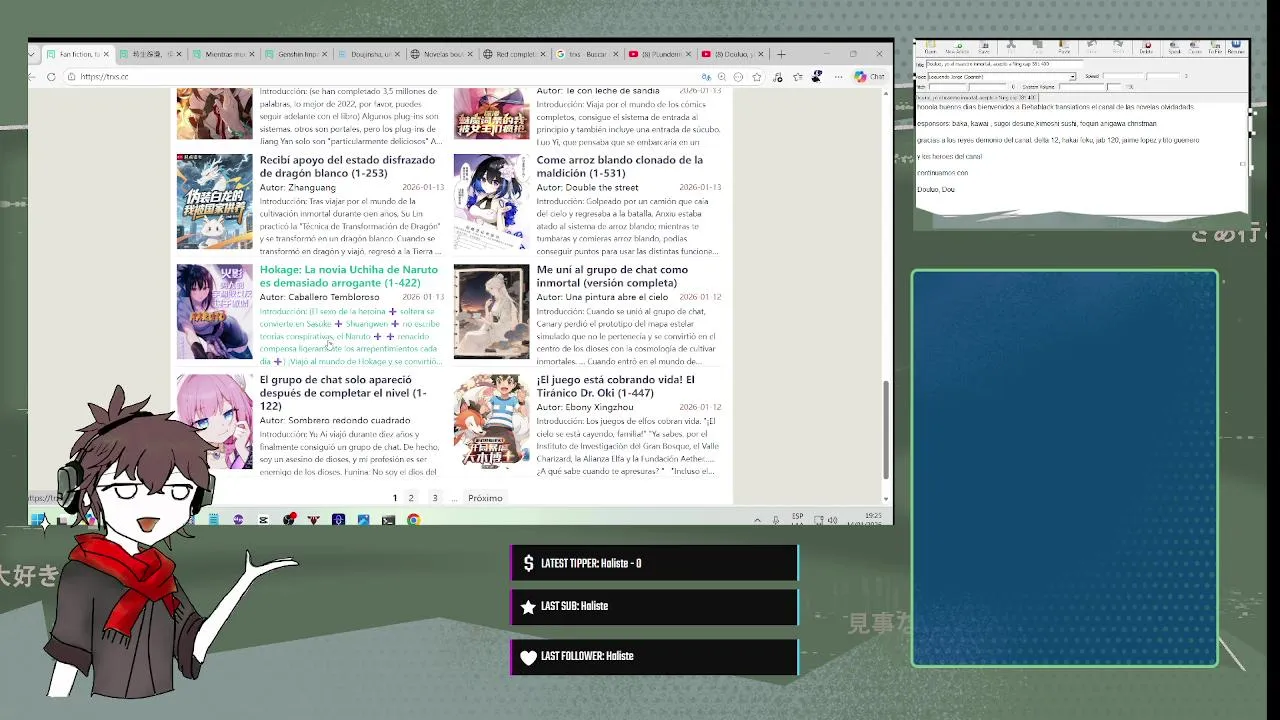1280x720 pixels.
Task: Click the Cut scissors icon in the text-to-speech toolbar
Action: tap(1011, 48)
